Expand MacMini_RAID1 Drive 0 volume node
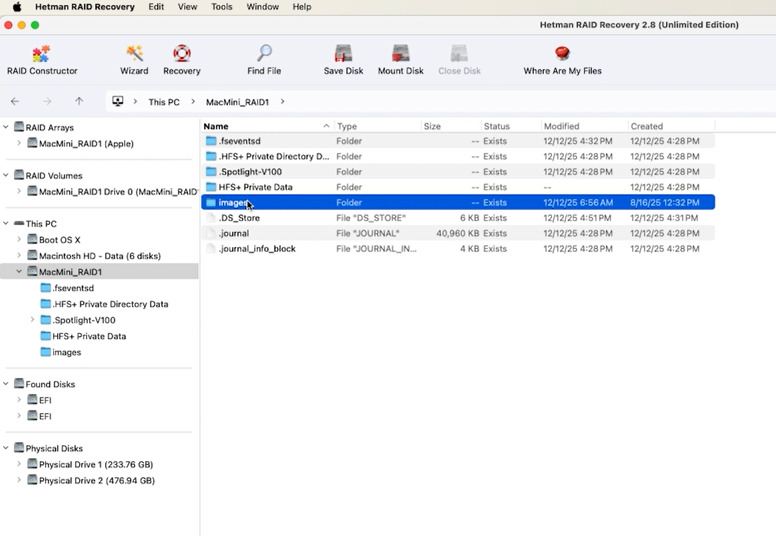Viewport: 776px width, 536px height. [19, 191]
